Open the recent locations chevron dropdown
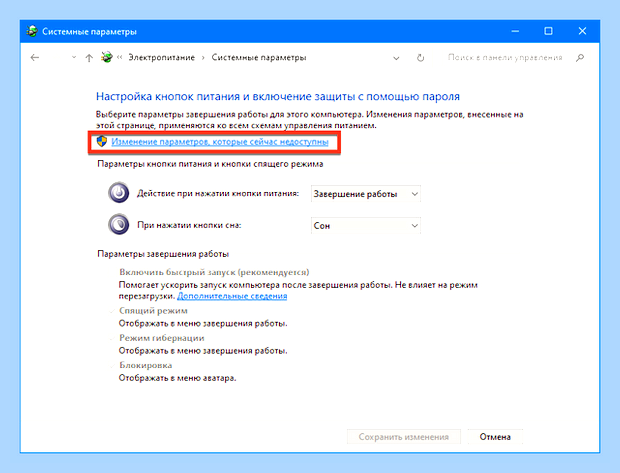Viewport: 620px width, 473px height. click(x=74, y=58)
